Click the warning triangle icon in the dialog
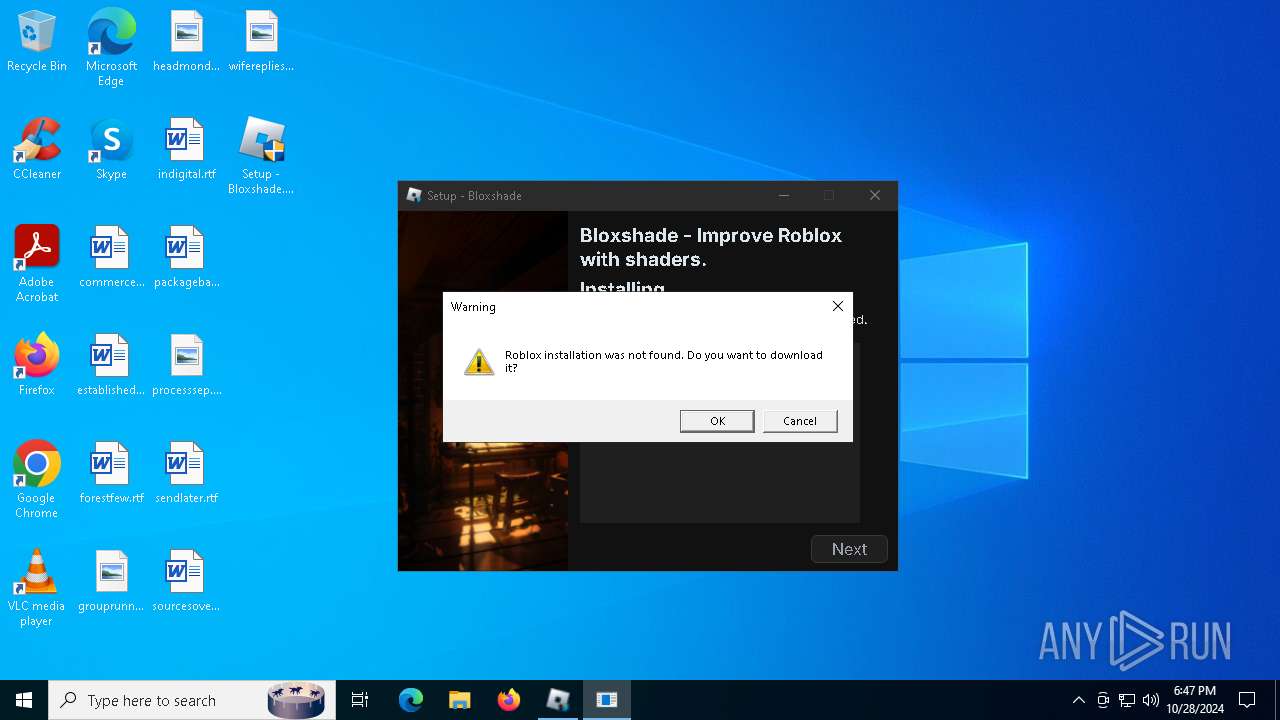Image resolution: width=1280 pixels, height=720 pixels. tap(479, 362)
